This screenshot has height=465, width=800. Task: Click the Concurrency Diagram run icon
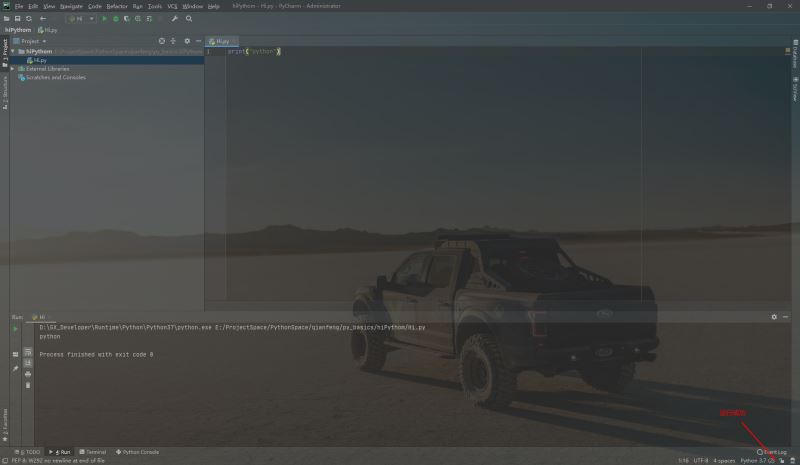point(149,19)
